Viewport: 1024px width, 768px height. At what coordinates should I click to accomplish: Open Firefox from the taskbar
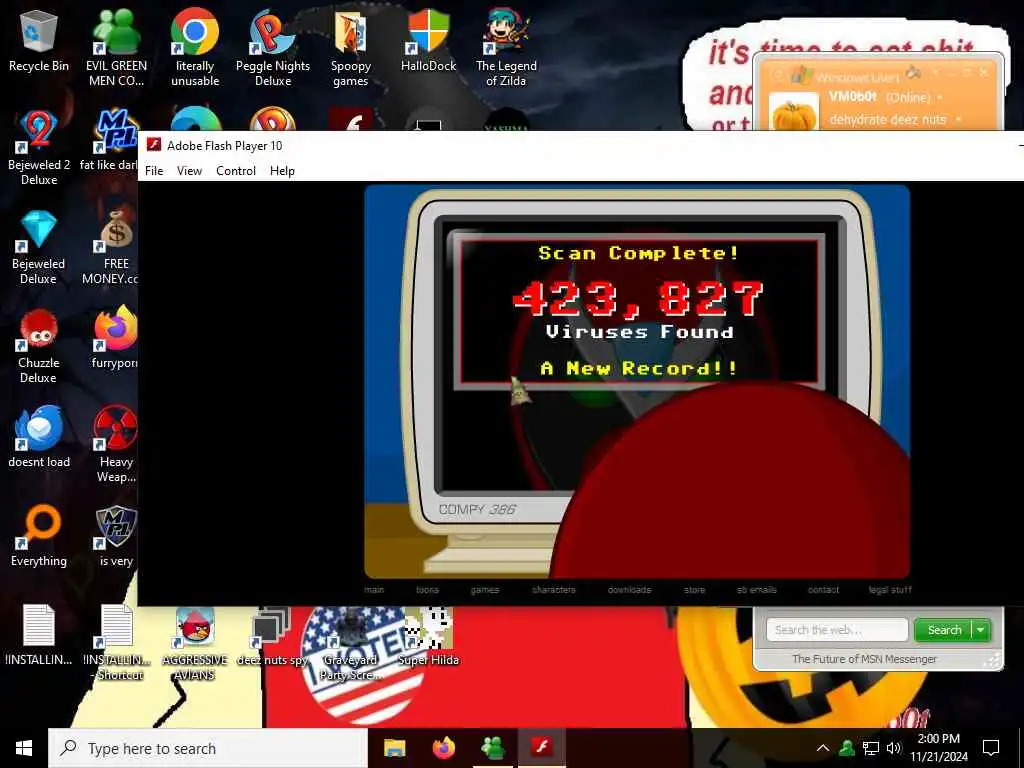coord(444,747)
